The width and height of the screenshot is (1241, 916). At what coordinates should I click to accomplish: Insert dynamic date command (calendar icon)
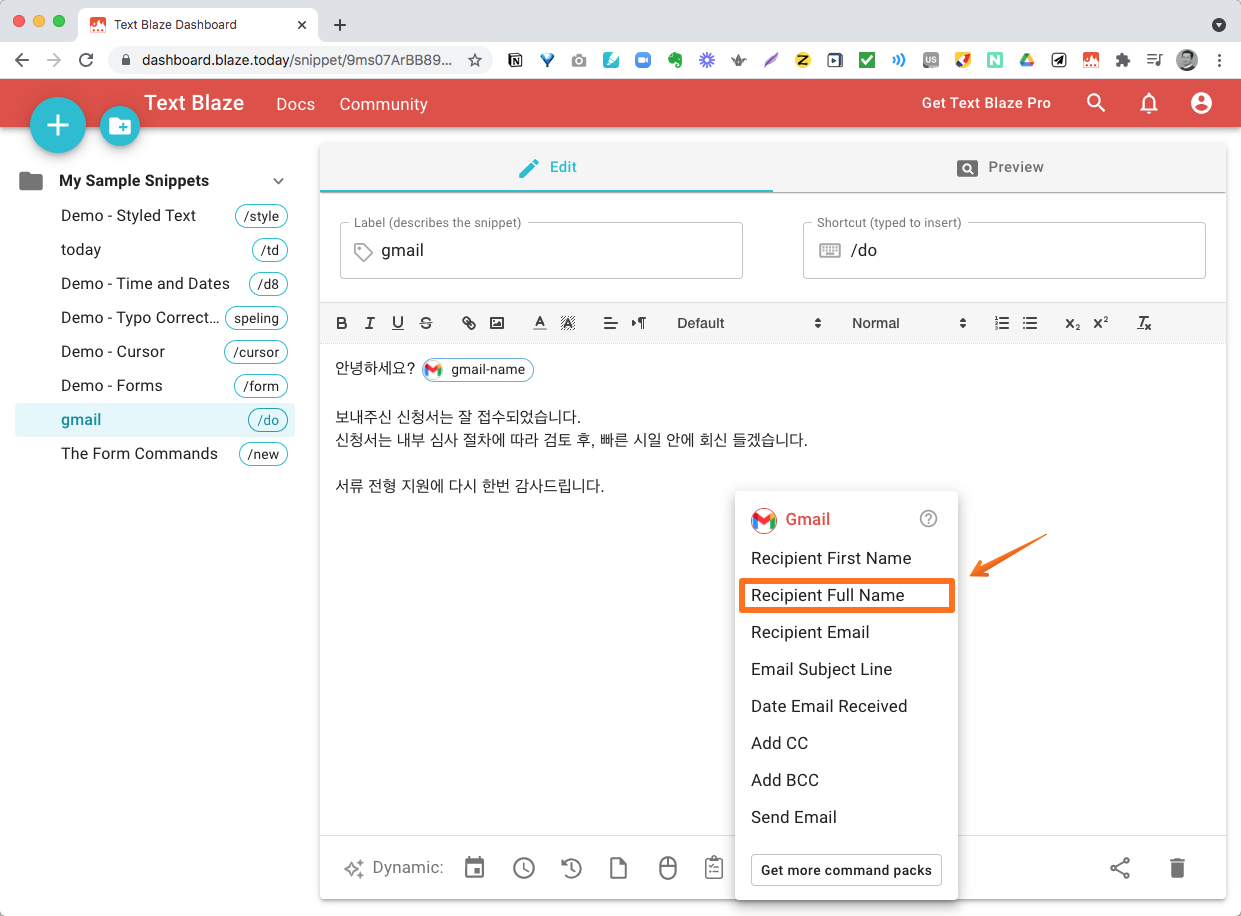click(x=475, y=868)
